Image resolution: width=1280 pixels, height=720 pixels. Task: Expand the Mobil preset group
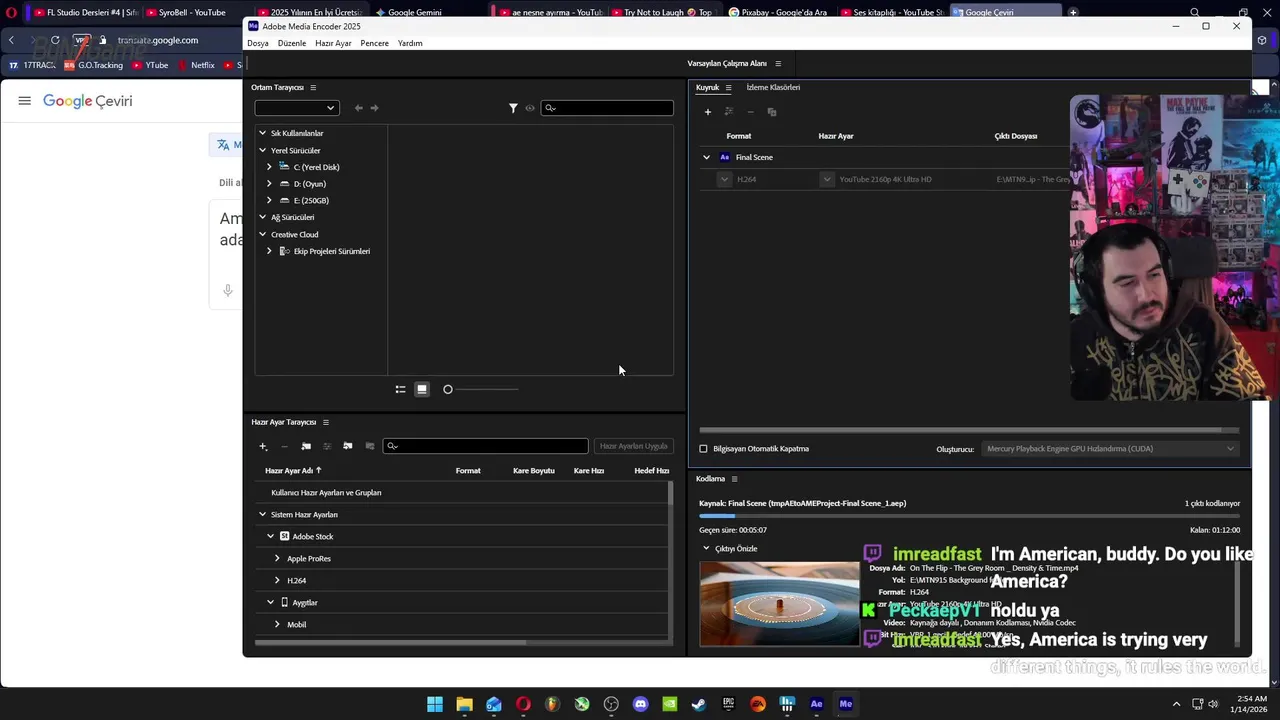277,625
